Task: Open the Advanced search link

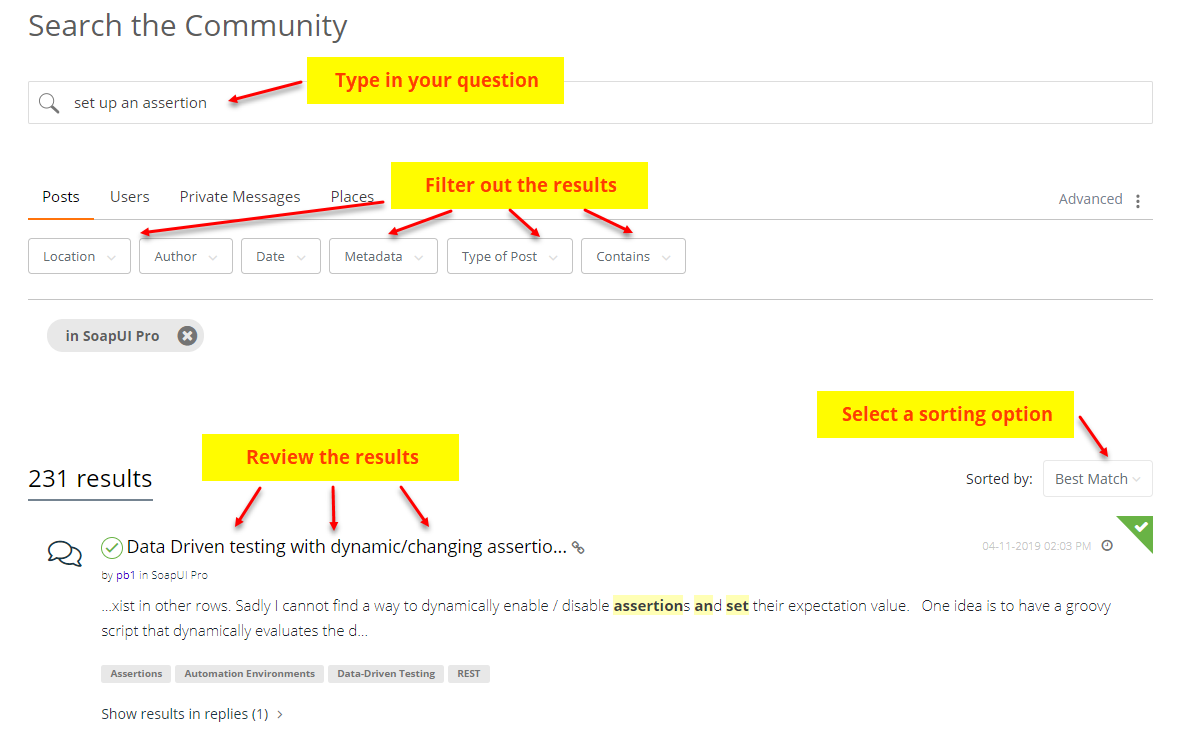Action: click(1090, 198)
